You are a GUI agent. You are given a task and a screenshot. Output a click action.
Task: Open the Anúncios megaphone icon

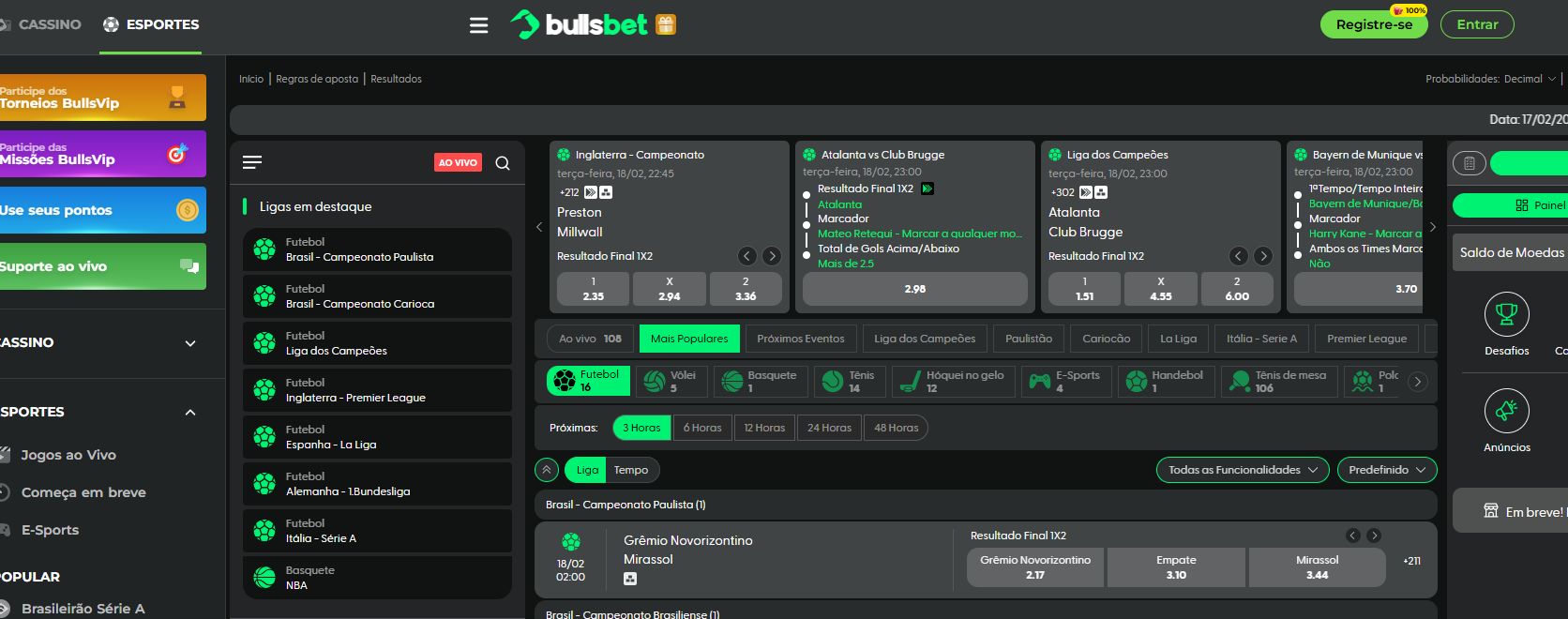(x=1507, y=411)
